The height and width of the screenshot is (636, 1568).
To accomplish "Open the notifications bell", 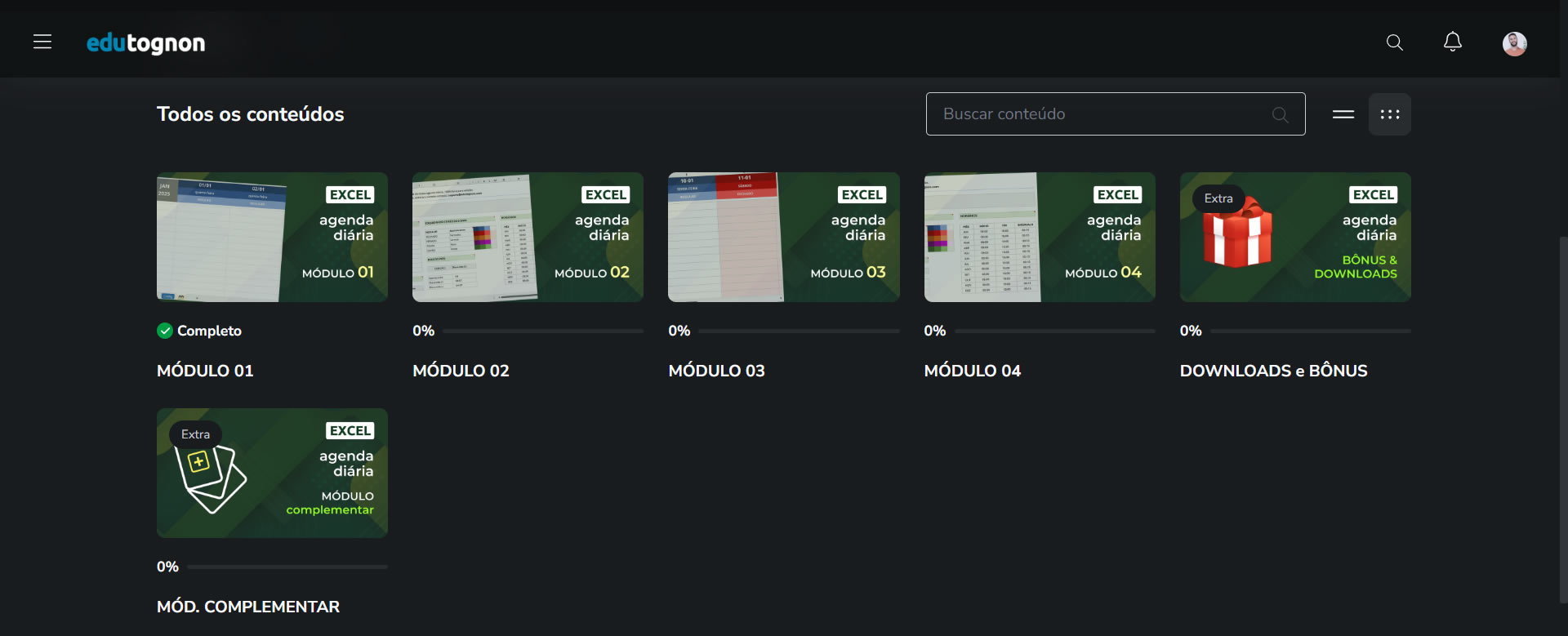I will (x=1453, y=42).
